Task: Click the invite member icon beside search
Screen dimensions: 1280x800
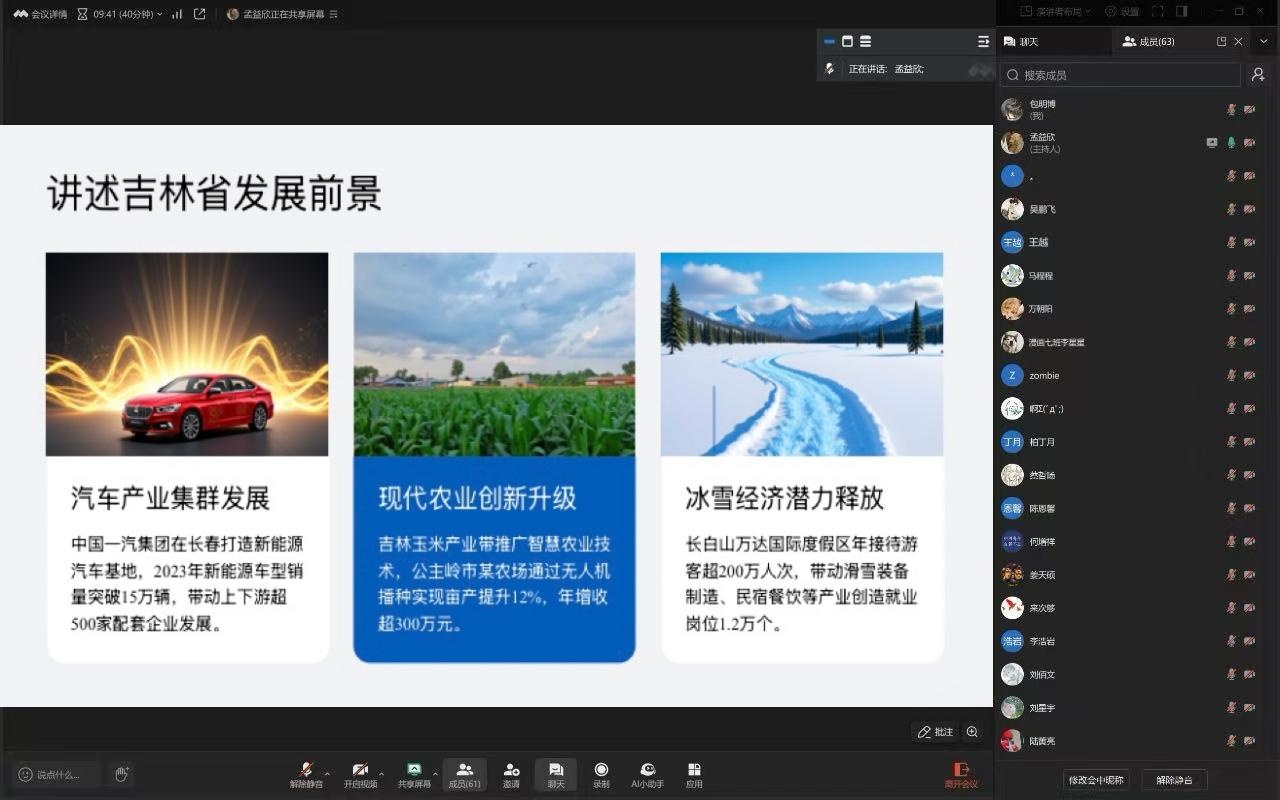Action: coord(1258,75)
